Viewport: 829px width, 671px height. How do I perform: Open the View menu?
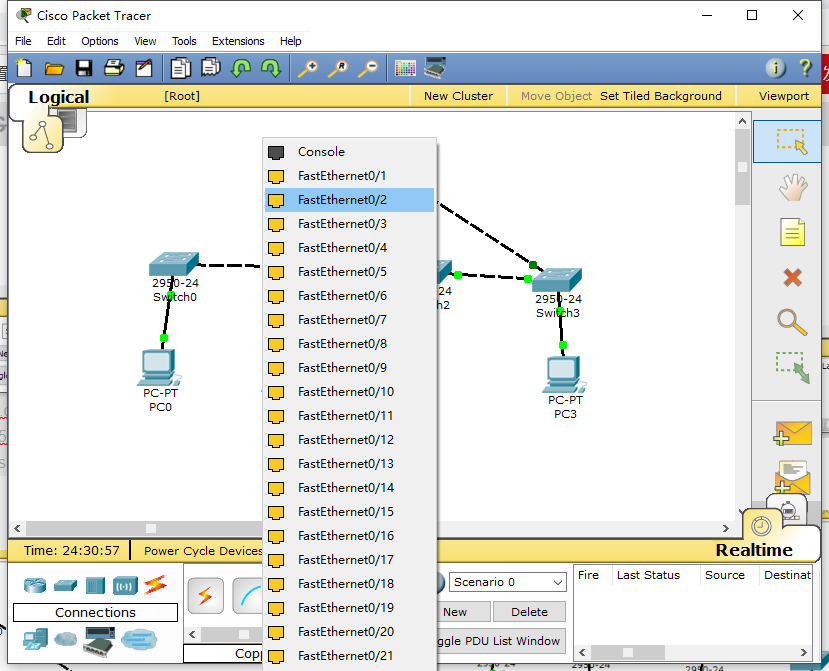(x=145, y=41)
